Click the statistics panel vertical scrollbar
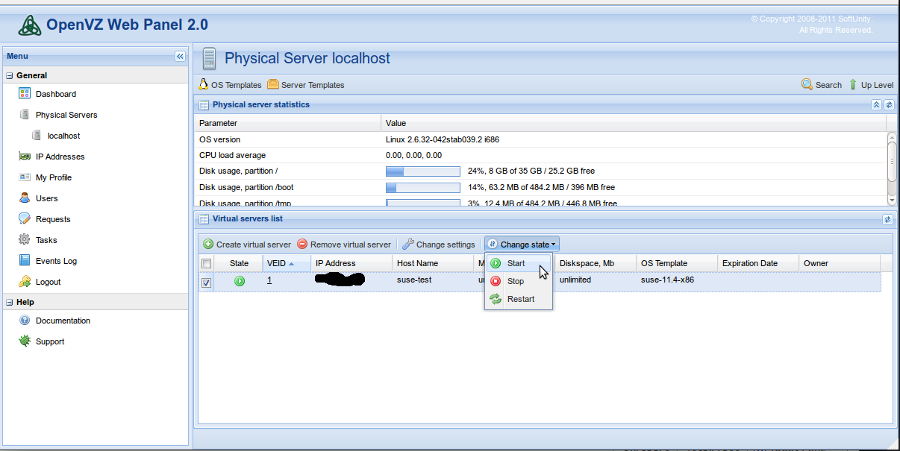The image size is (900, 451). (x=891, y=168)
